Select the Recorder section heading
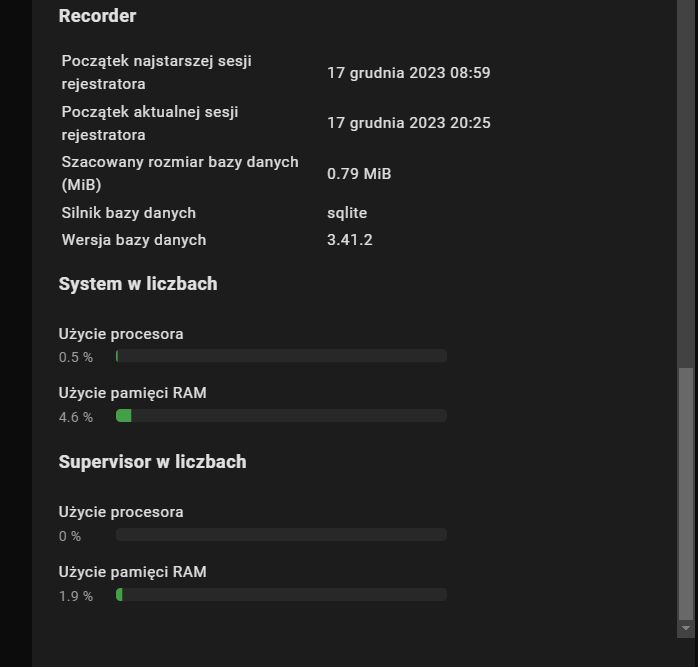The height and width of the screenshot is (667, 698). click(97, 16)
